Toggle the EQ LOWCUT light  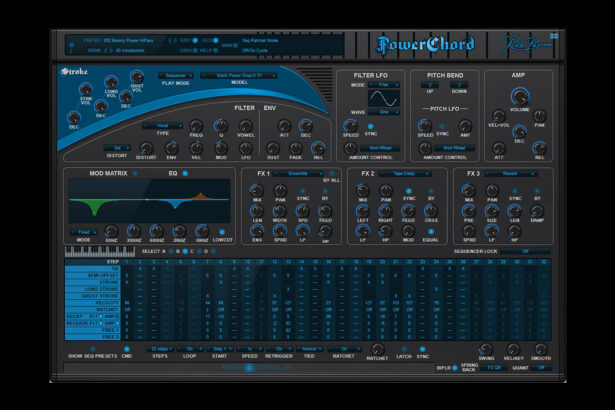point(222,232)
